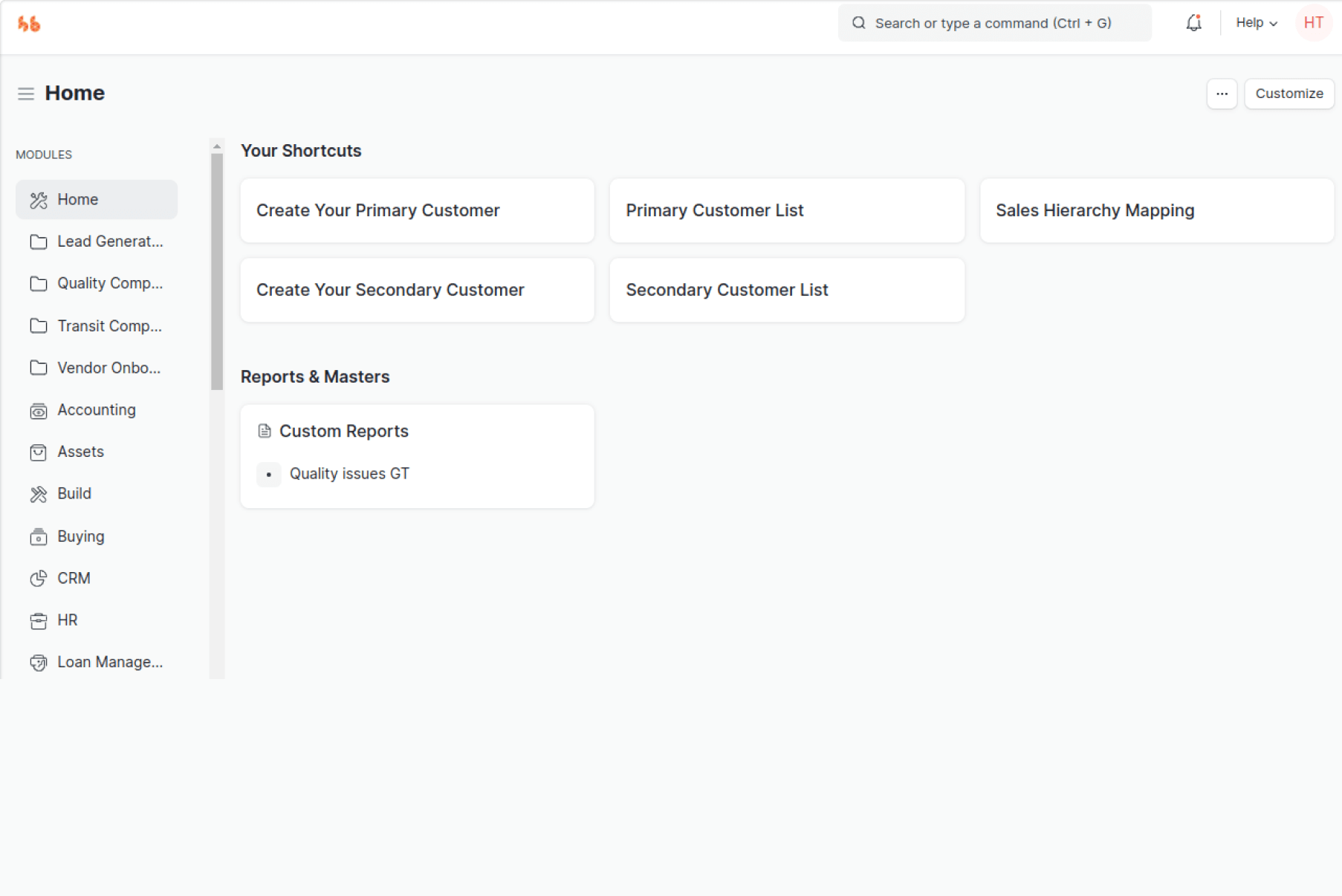Screen dimensions: 1342x896
Task: Open the Buying module icon
Action: pyautogui.click(x=39, y=537)
